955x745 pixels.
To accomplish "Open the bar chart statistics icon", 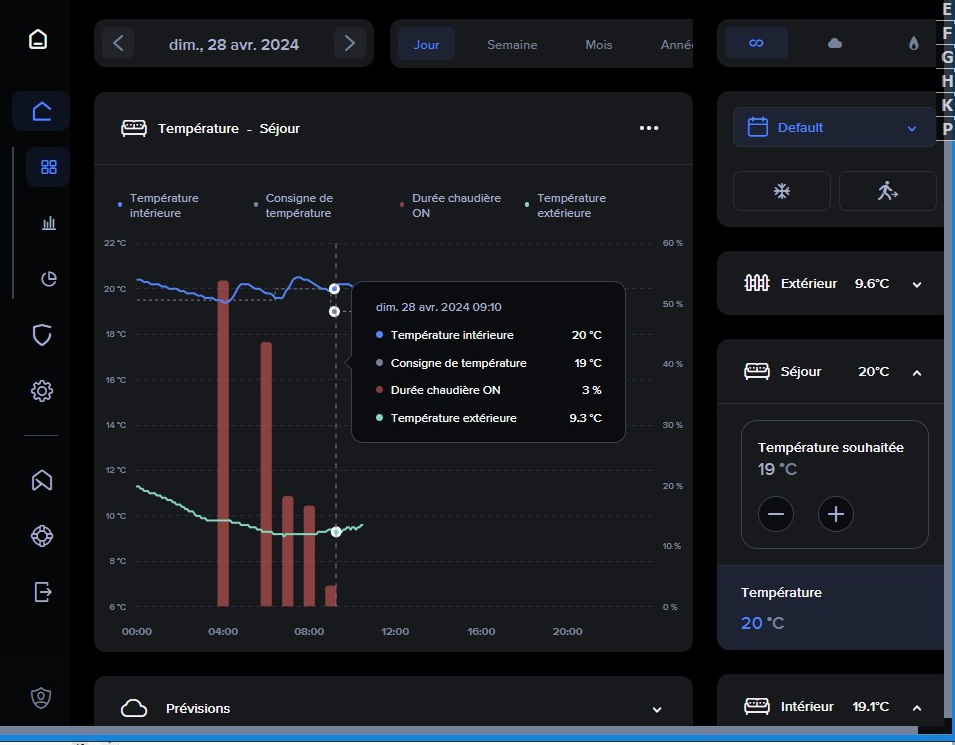I will pos(48,223).
